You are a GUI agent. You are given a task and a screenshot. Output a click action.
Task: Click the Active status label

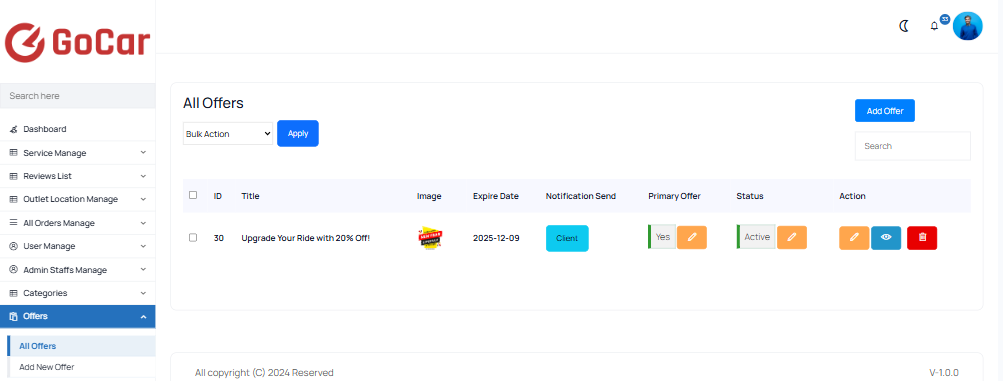click(756, 237)
